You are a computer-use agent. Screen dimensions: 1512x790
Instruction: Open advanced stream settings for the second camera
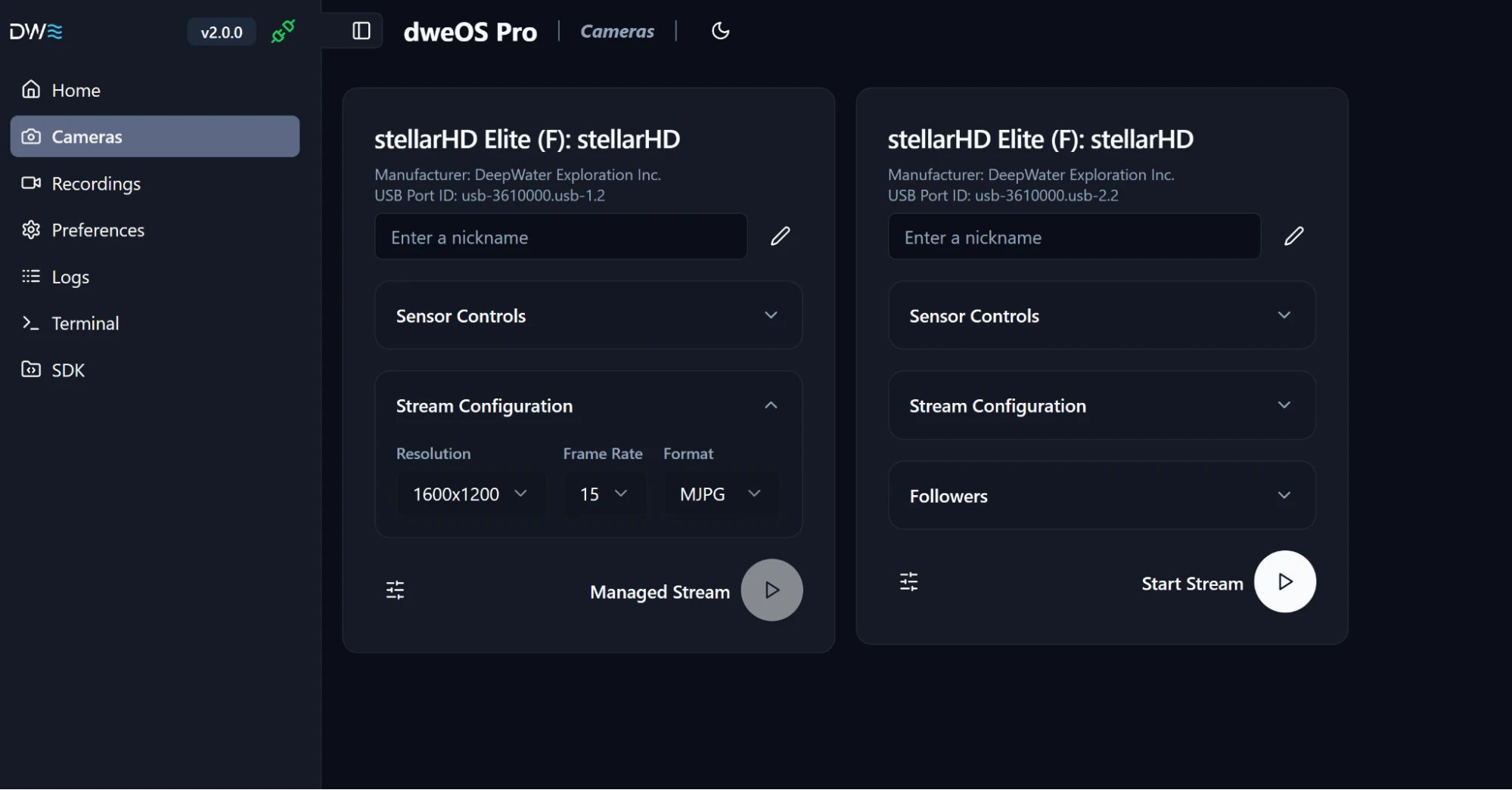[x=908, y=581]
